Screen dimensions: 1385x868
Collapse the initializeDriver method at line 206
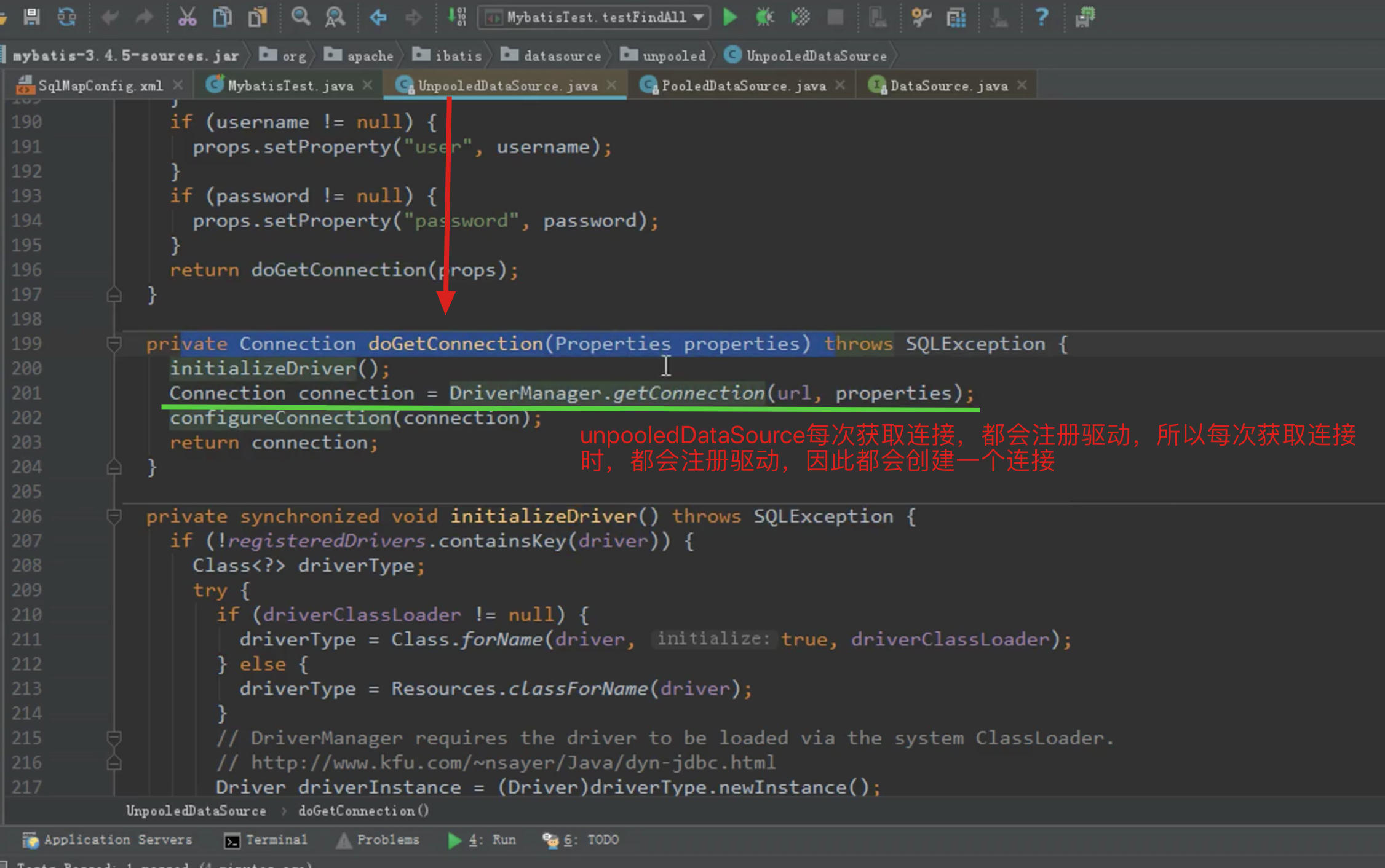[x=114, y=516]
